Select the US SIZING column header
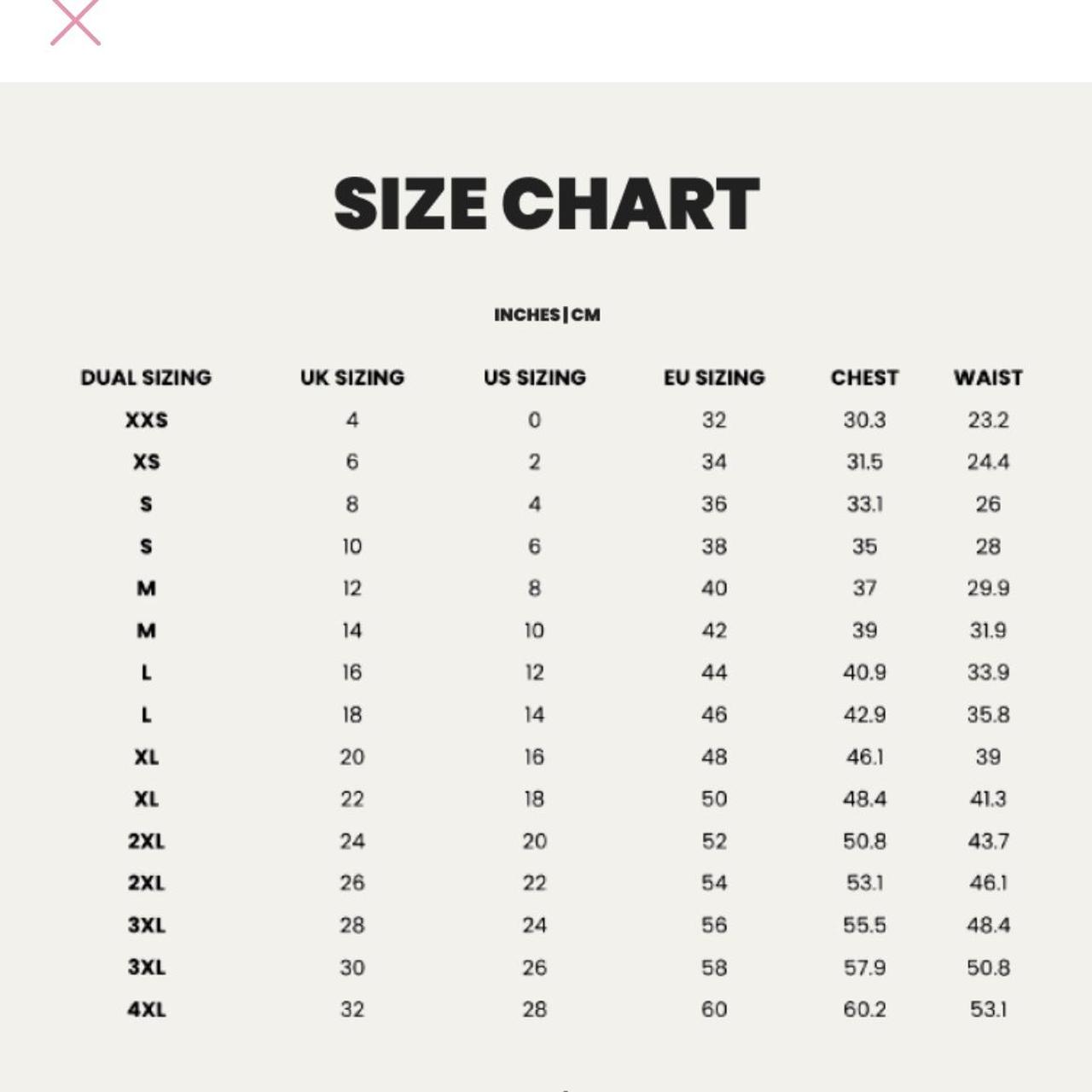This screenshot has width=1092, height=1092. [x=535, y=377]
